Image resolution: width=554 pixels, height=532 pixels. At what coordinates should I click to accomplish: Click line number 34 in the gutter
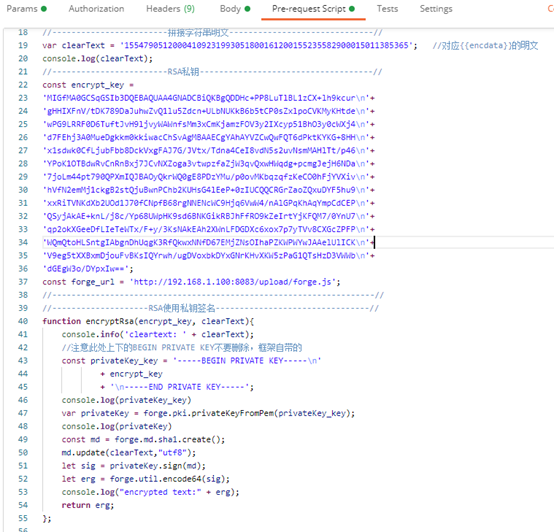[23, 243]
